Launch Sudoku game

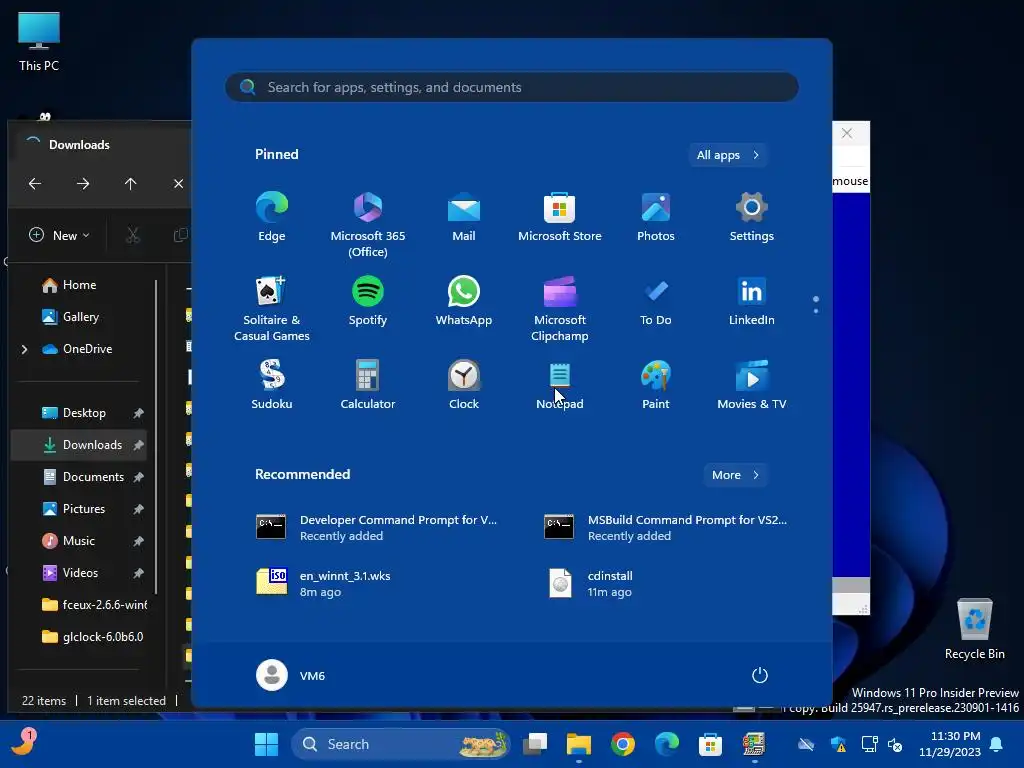(x=272, y=385)
